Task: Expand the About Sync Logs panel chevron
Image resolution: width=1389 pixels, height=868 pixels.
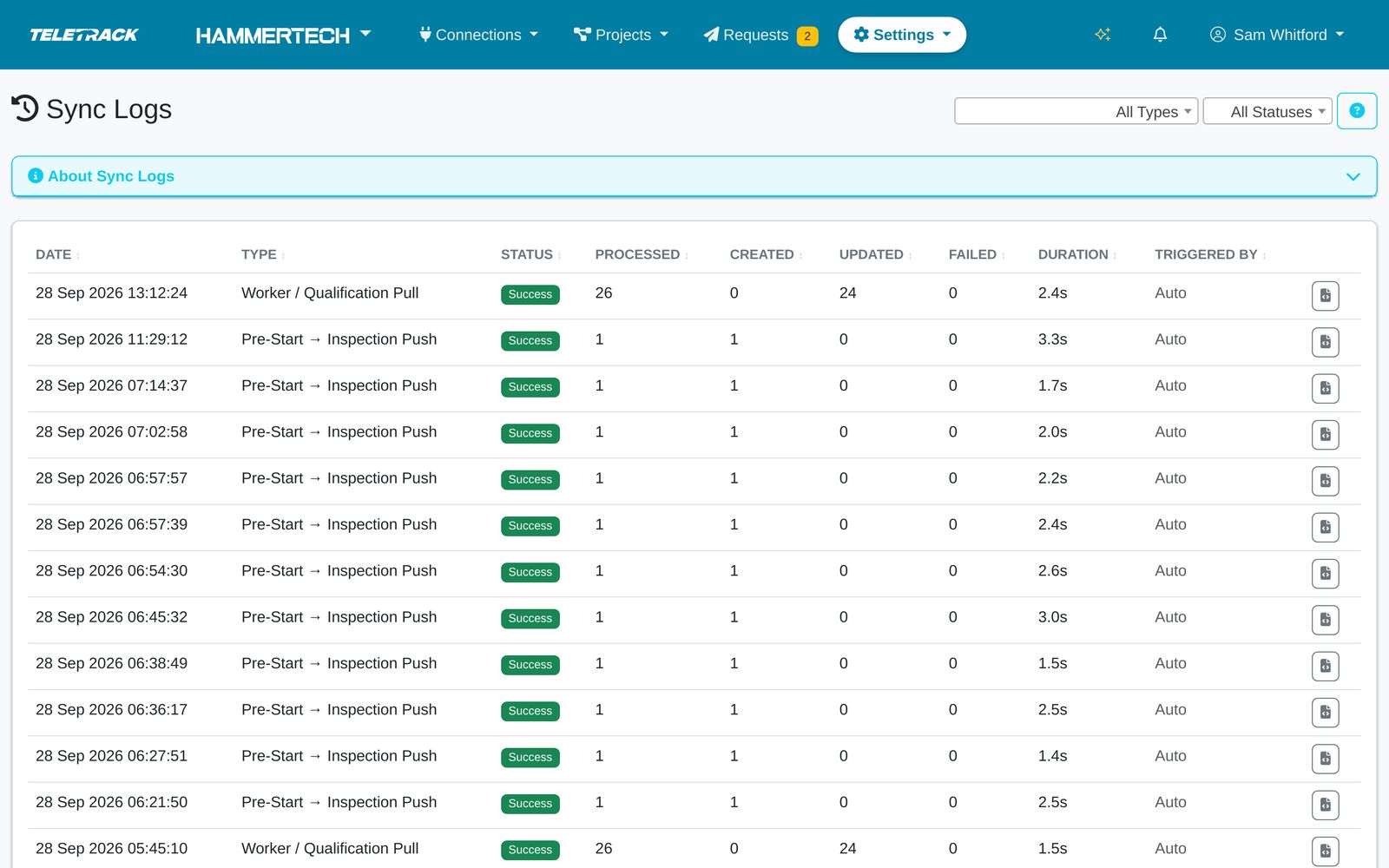Action: (1353, 176)
